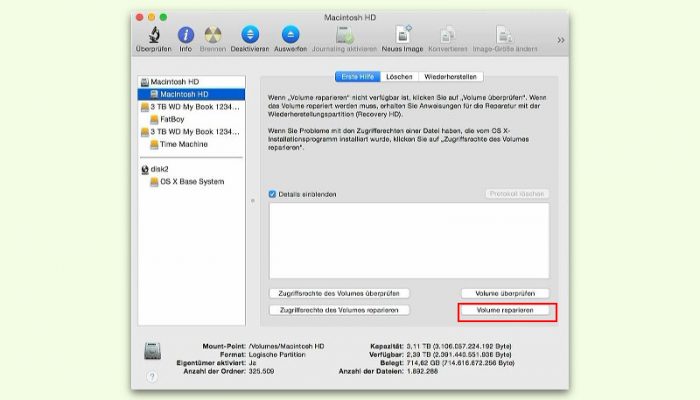Switch to the Löschen tab

click(x=399, y=77)
